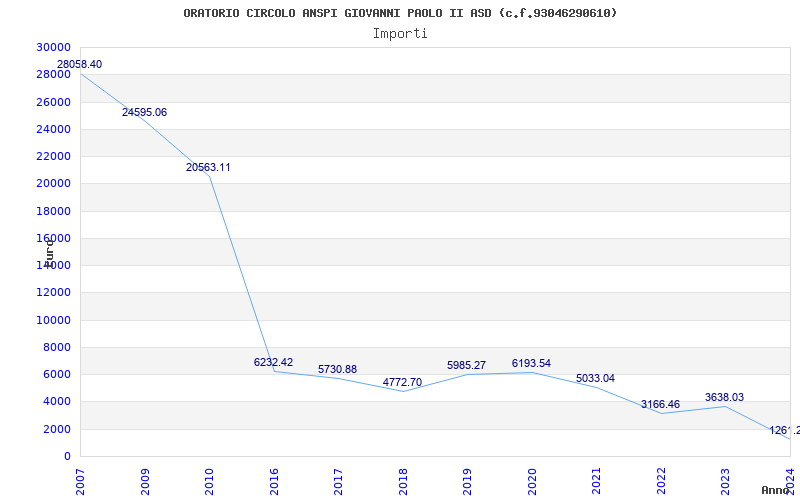Click the y-axis value 2000

(57, 430)
